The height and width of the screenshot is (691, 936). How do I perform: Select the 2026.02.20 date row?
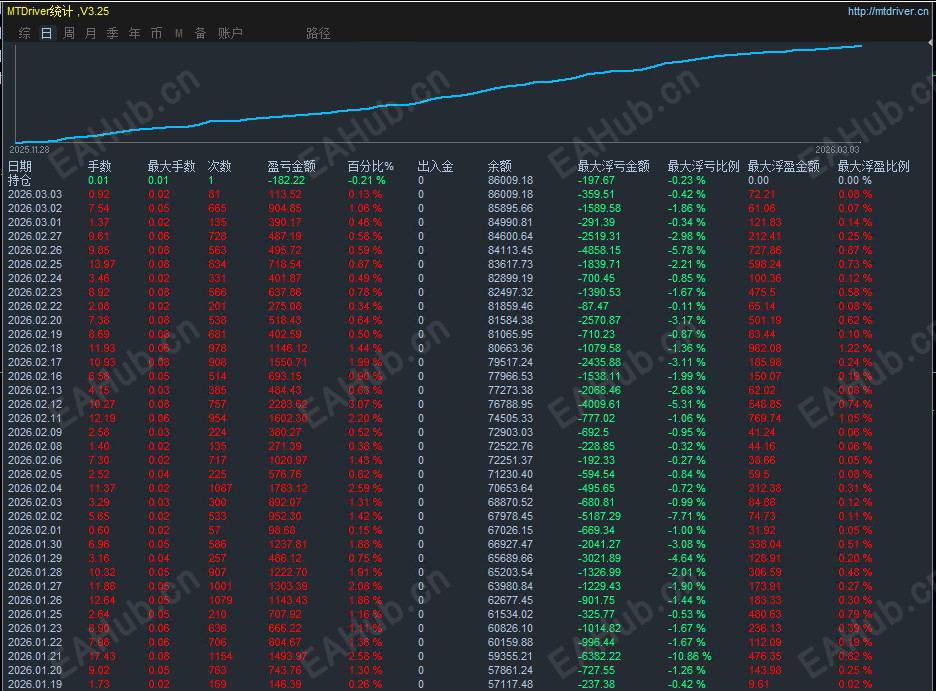tap(35, 320)
